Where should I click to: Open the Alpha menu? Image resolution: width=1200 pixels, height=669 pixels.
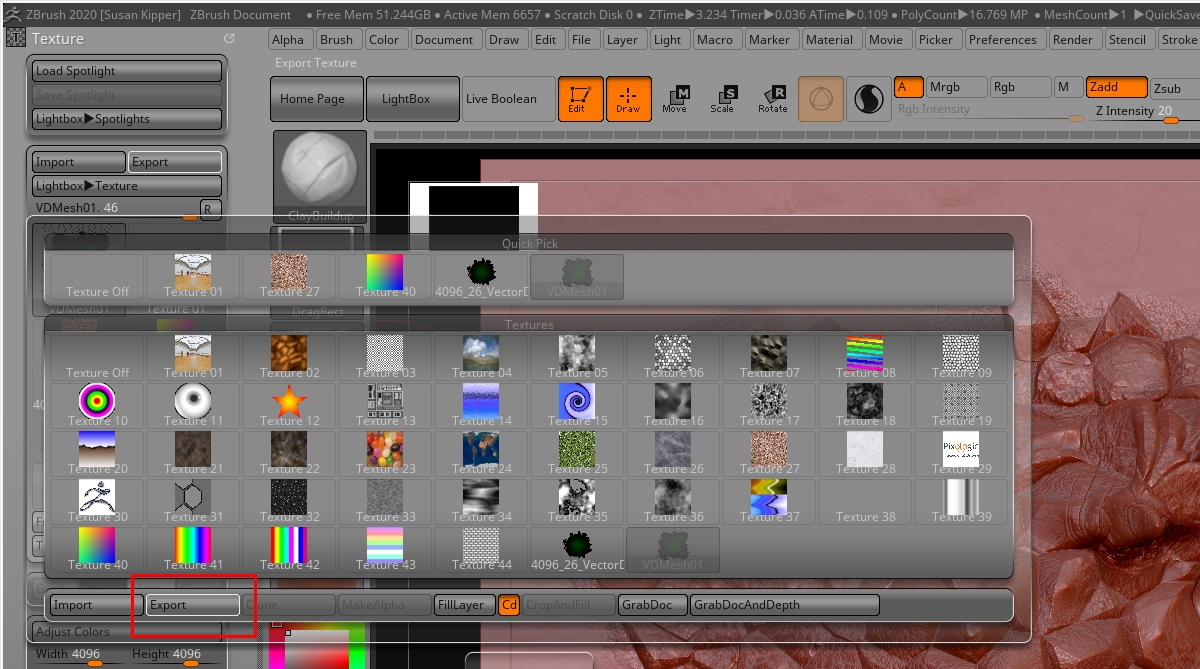[x=288, y=40]
